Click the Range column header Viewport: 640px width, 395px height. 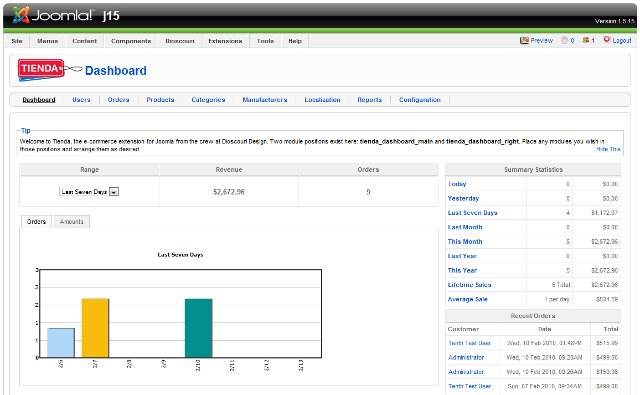click(89, 169)
